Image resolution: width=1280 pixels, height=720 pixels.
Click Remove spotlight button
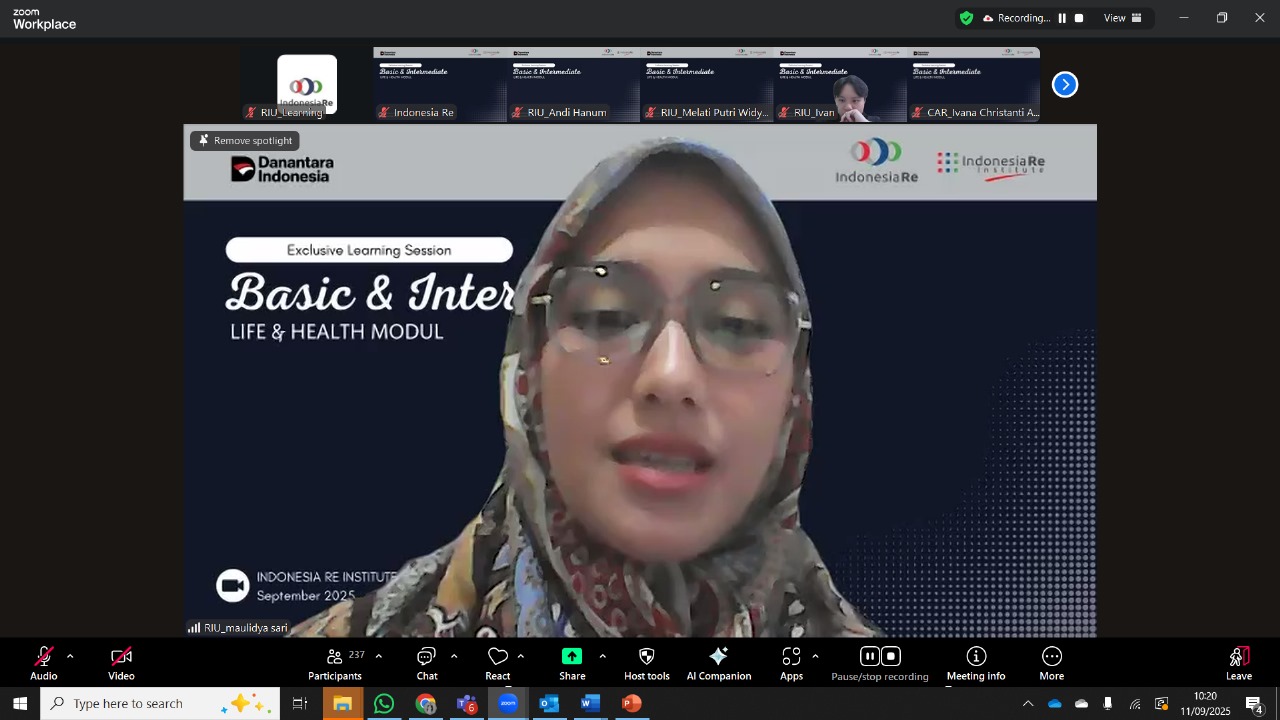[245, 141]
